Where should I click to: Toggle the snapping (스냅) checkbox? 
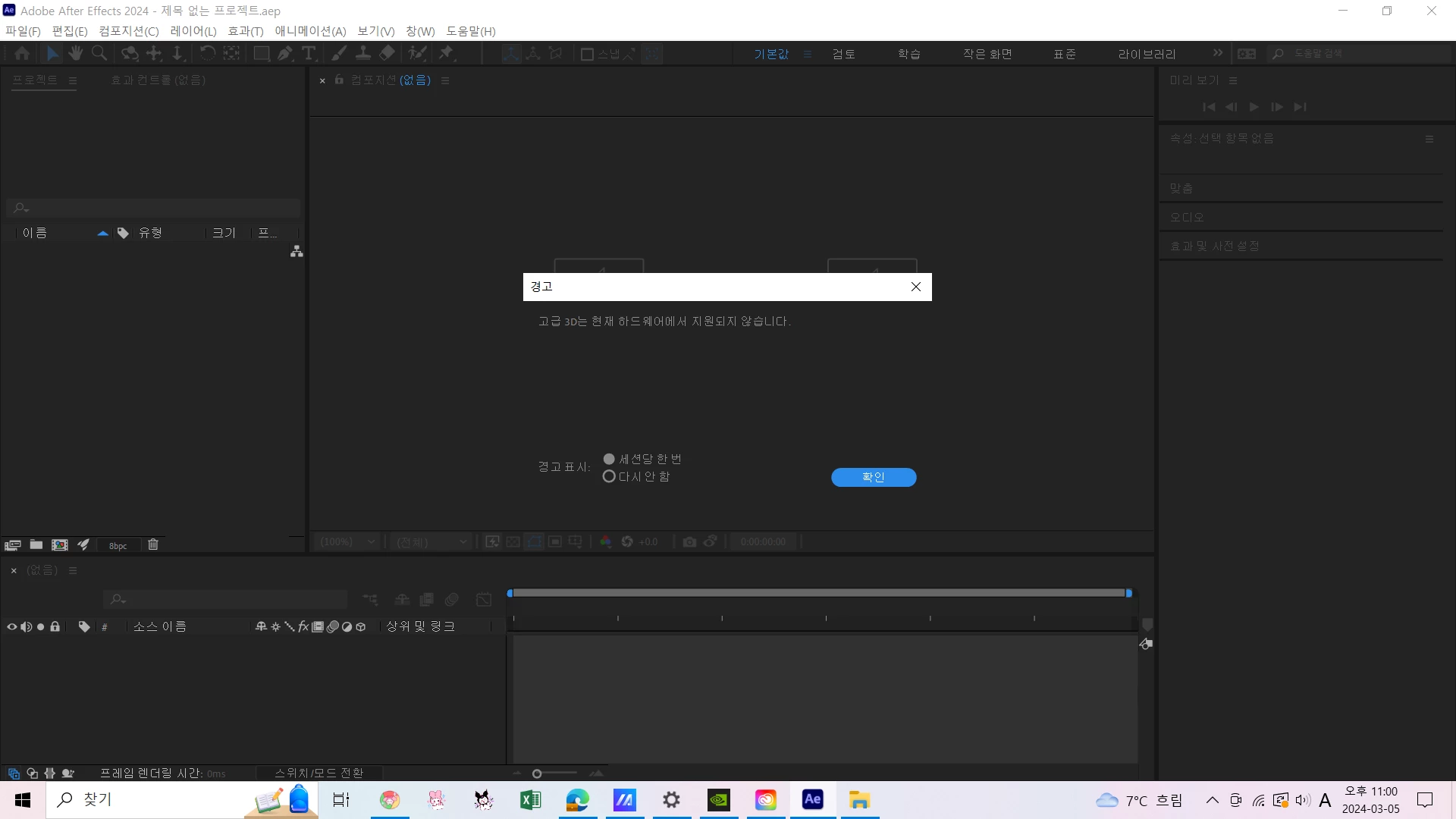point(587,54)
